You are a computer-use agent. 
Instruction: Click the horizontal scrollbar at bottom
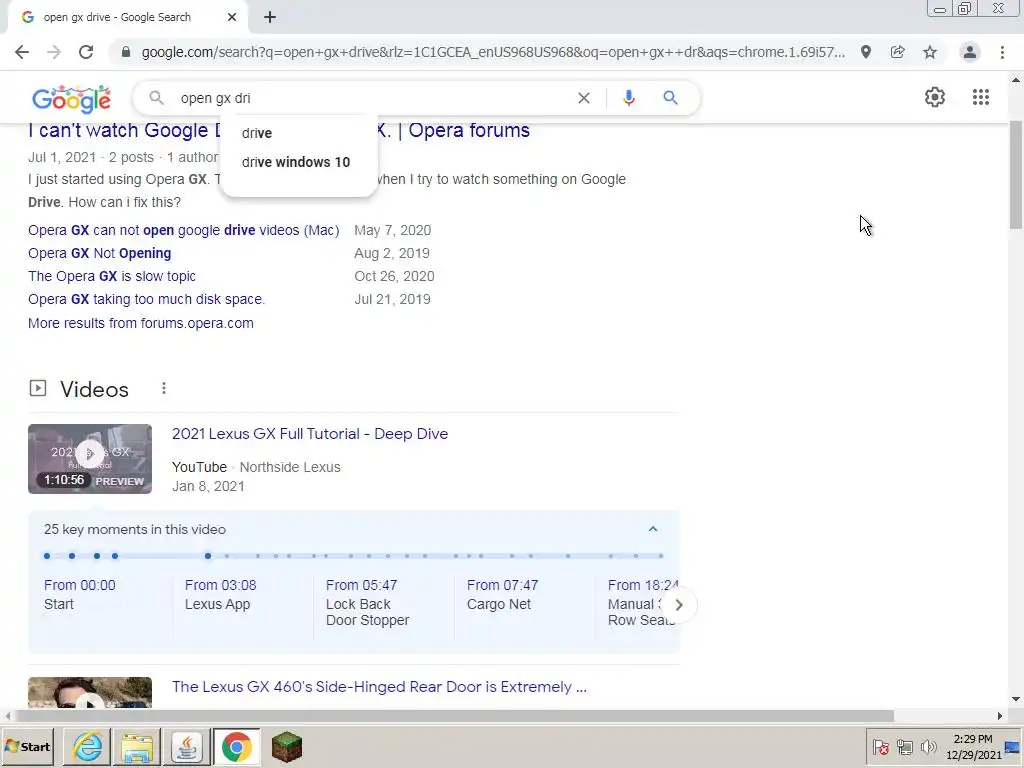click(x=454, y=716)
